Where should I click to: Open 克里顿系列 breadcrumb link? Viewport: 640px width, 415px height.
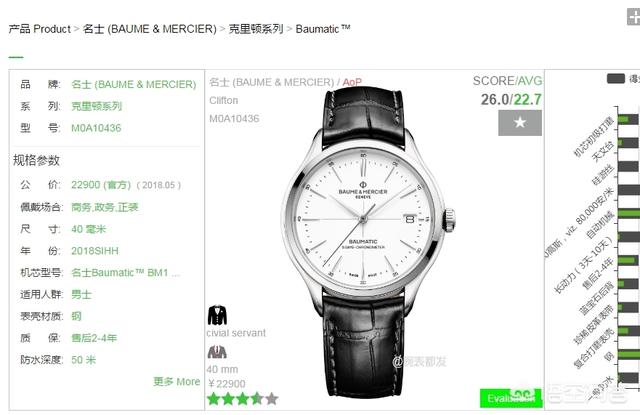[256, 29]
